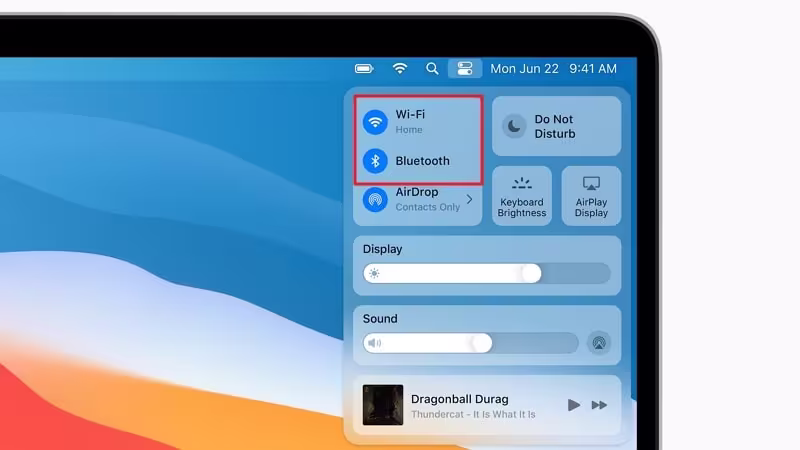Image resolution: width=800 pixels, height=450 pixels.
Task: Open Spotlight search magnifier icon
Action: [432, 68]
